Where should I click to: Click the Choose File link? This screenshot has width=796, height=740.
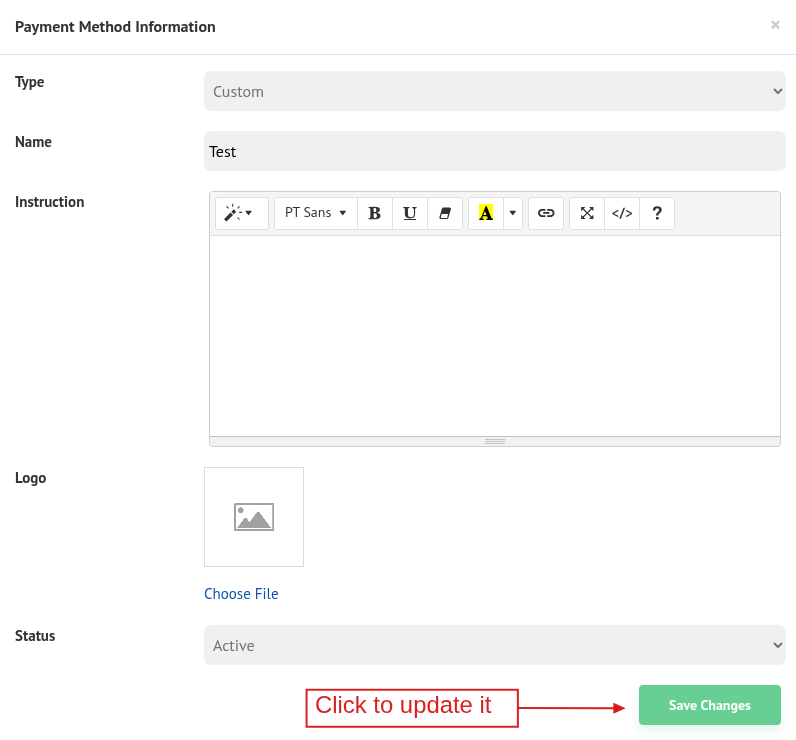point(241,594)
